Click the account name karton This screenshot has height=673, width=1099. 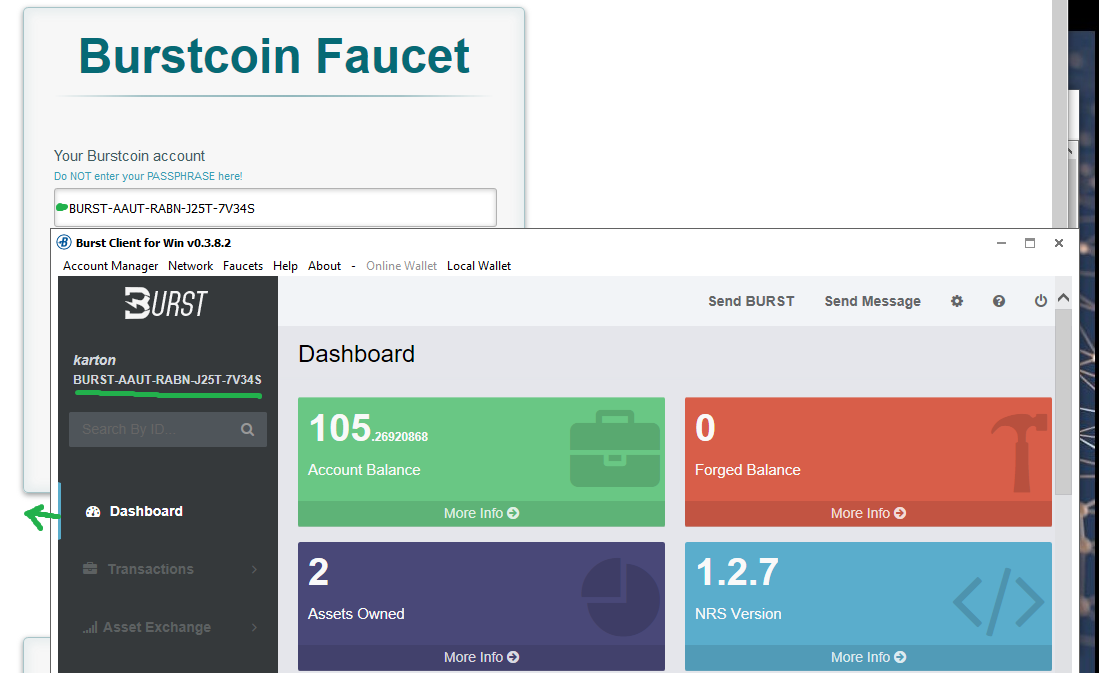95,360
